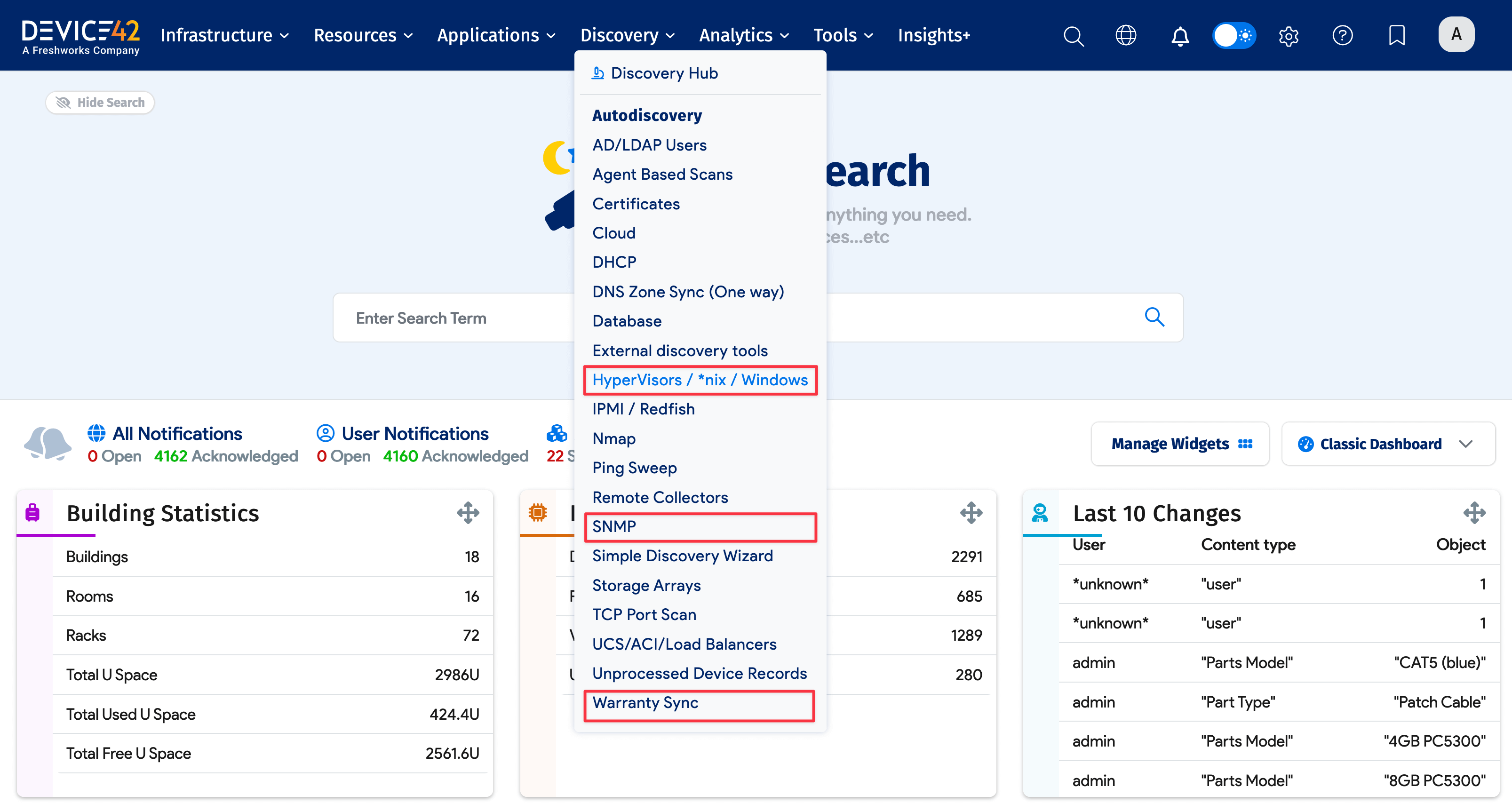This screenshot has height=811, width=1512.
Task: Open the global search magnifier icon
Action: click(x=1074, y=35)
